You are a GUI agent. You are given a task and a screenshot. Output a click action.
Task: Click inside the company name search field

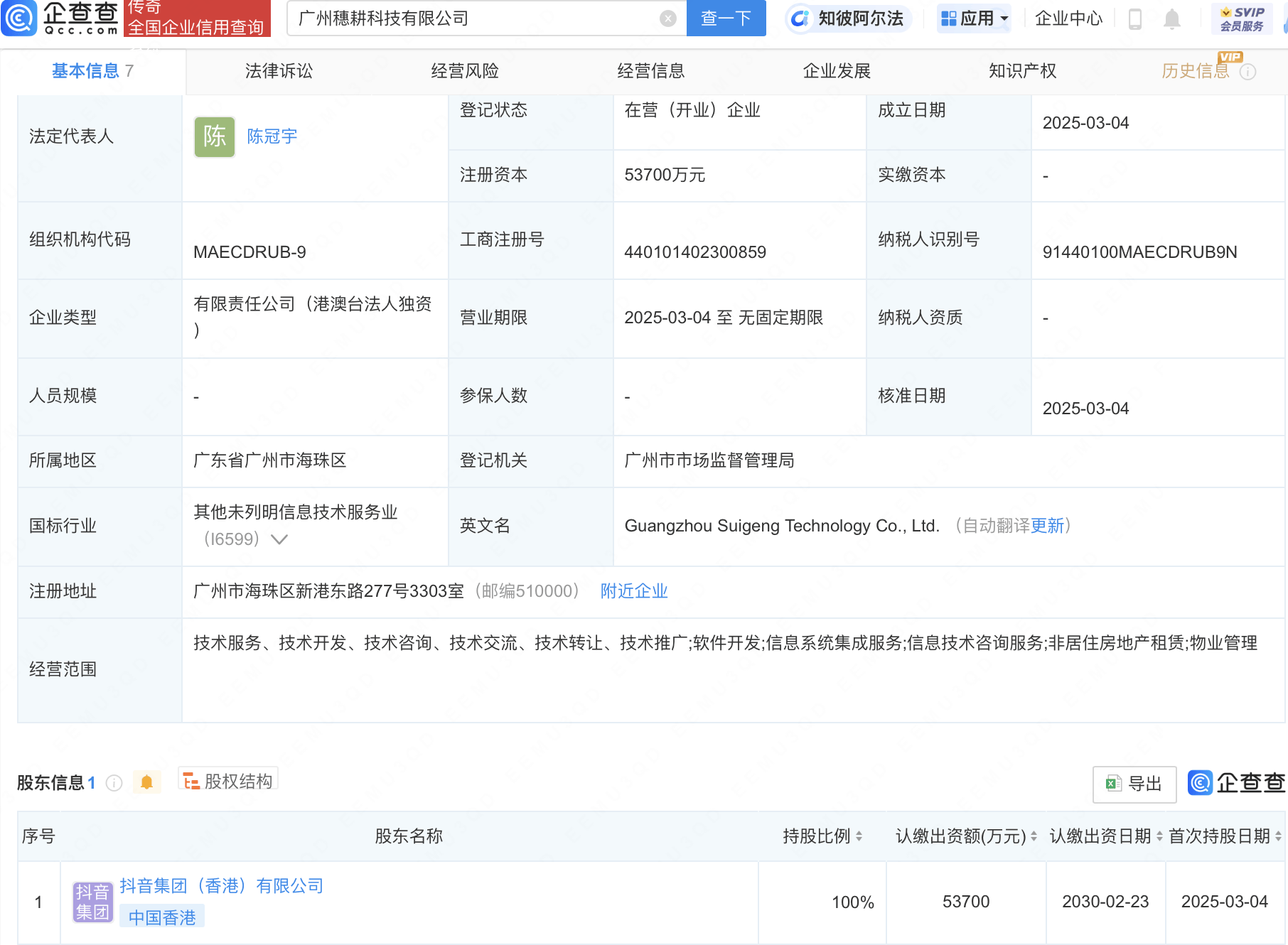tap(462, 18)
